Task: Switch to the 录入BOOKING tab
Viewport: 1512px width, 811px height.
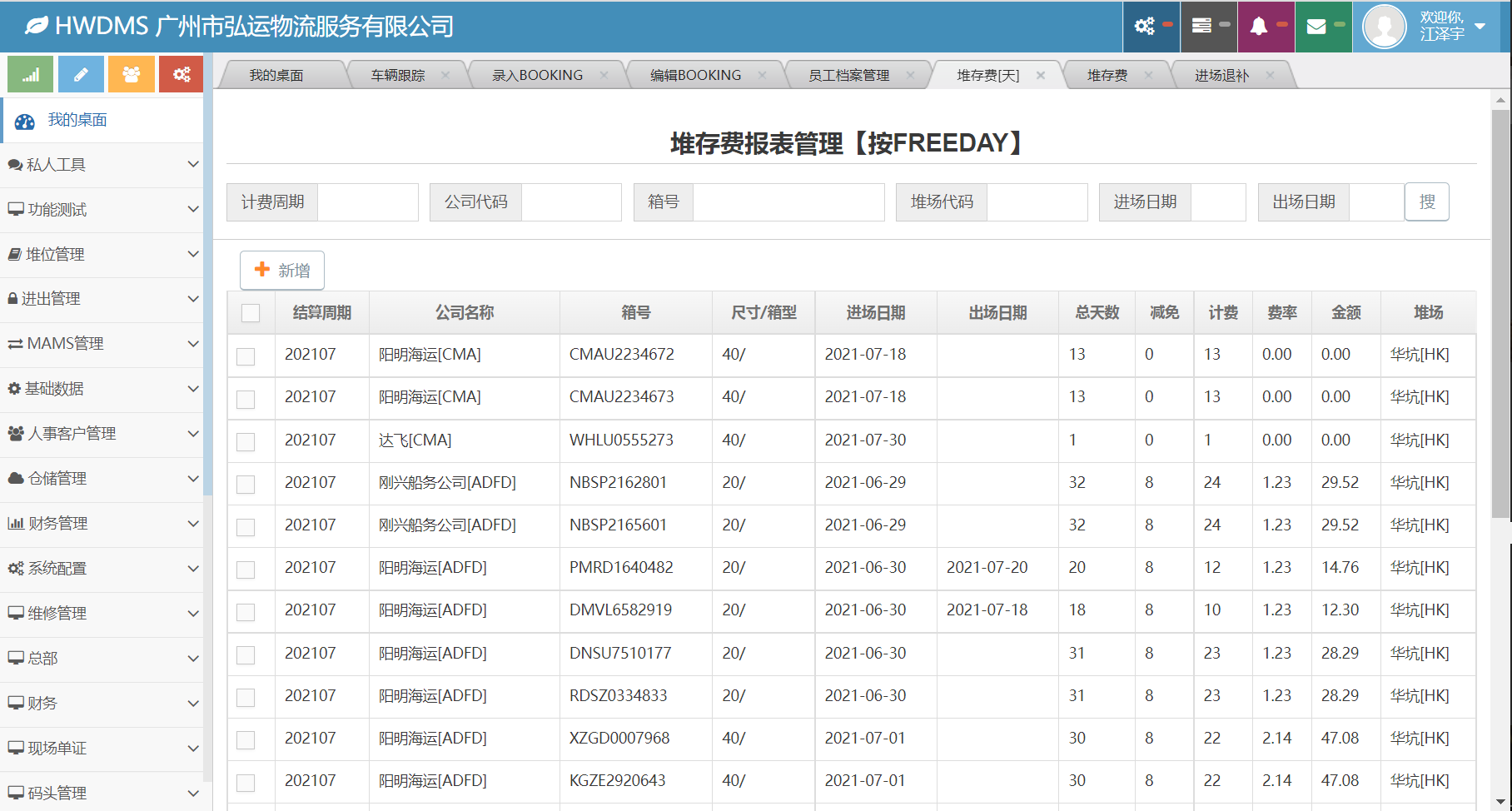Action: 537,75
